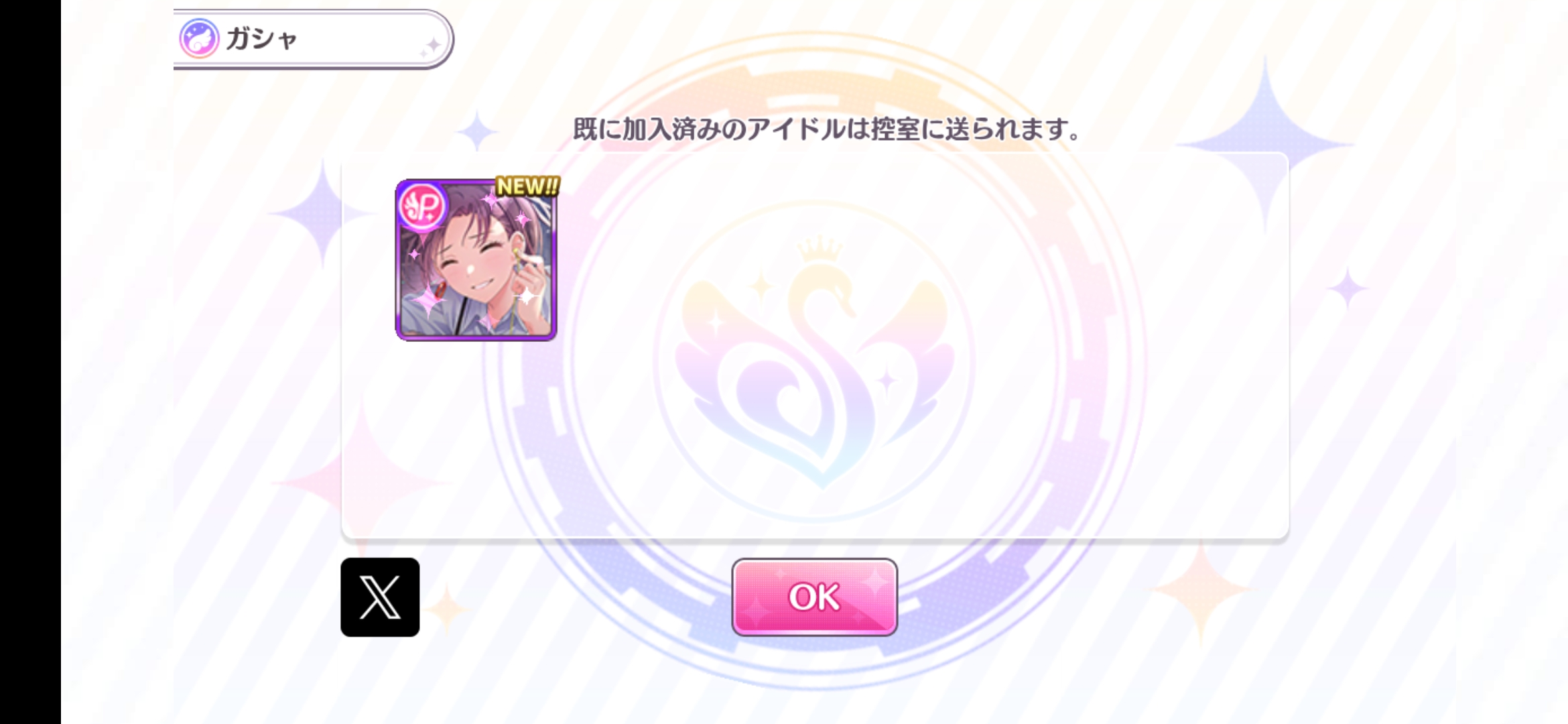Click the orange sparkle at bottom right
The height and width of the screenshot is (724, 1568).
(x=1201, y=590)
